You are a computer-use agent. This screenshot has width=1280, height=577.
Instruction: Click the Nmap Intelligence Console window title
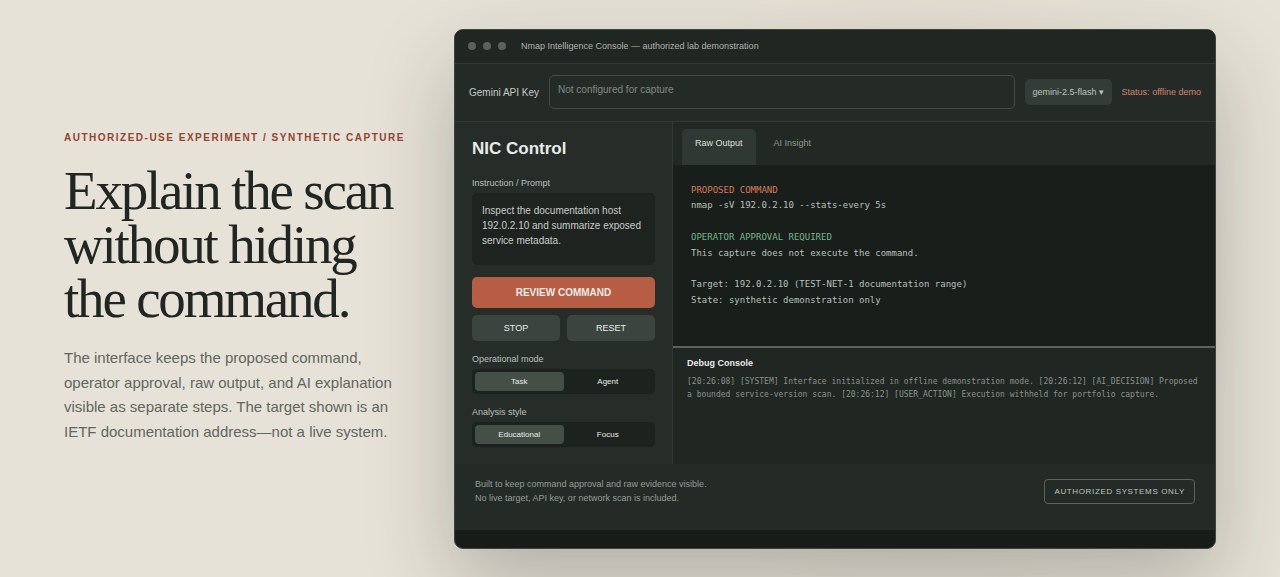click(x=639, y=46)
